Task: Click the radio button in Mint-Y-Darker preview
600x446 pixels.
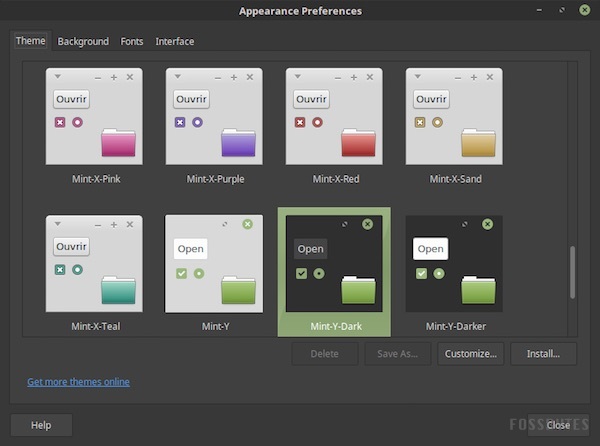Action: pos(439,273)
